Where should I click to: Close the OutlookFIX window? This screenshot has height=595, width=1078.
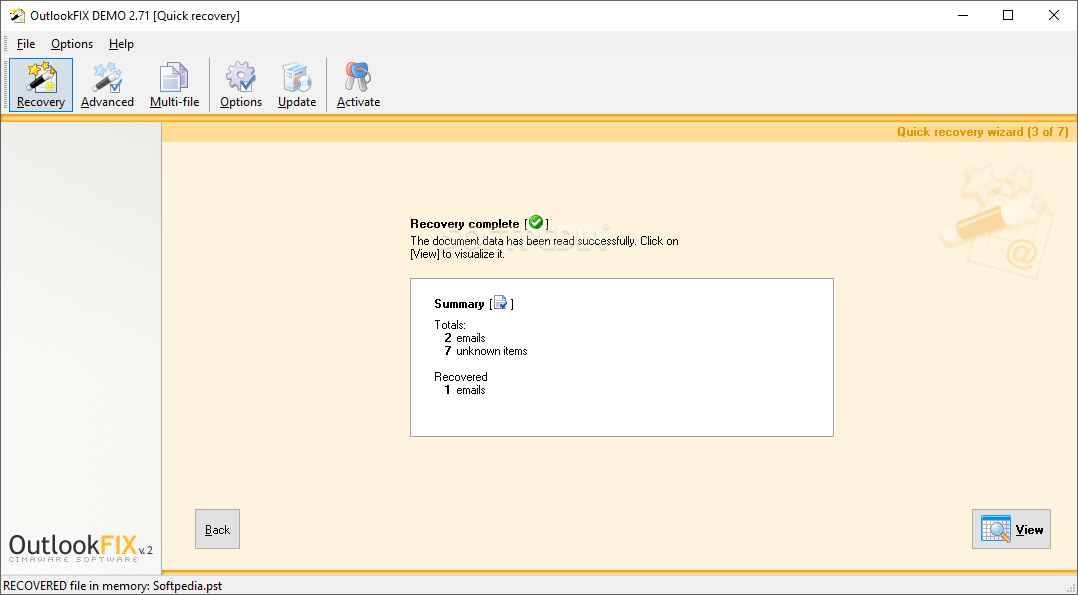point(1053,15)
